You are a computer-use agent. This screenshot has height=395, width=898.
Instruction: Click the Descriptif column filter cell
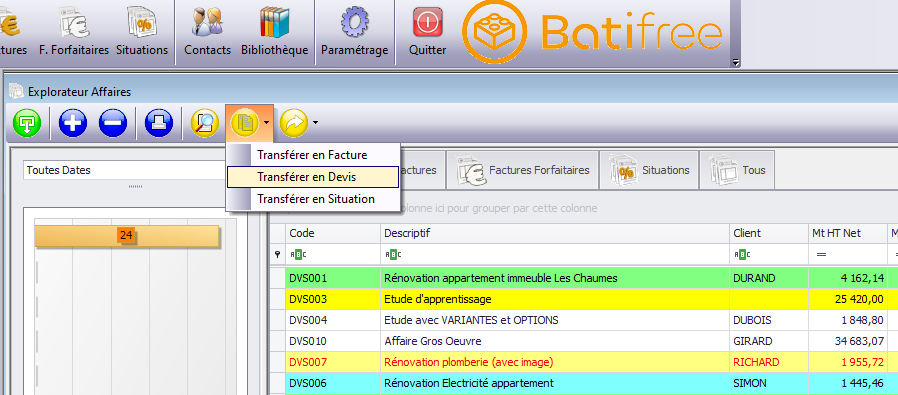coord(555,254)
